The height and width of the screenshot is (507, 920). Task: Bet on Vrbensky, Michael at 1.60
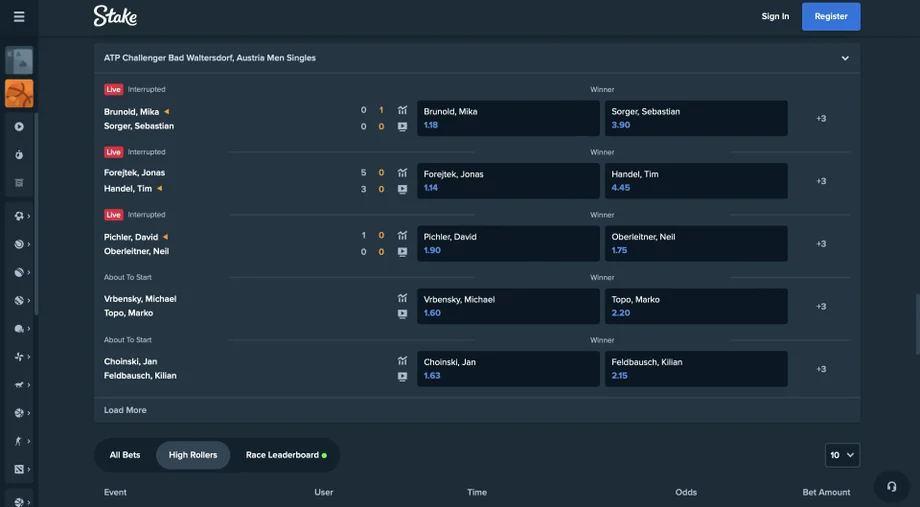508,306
